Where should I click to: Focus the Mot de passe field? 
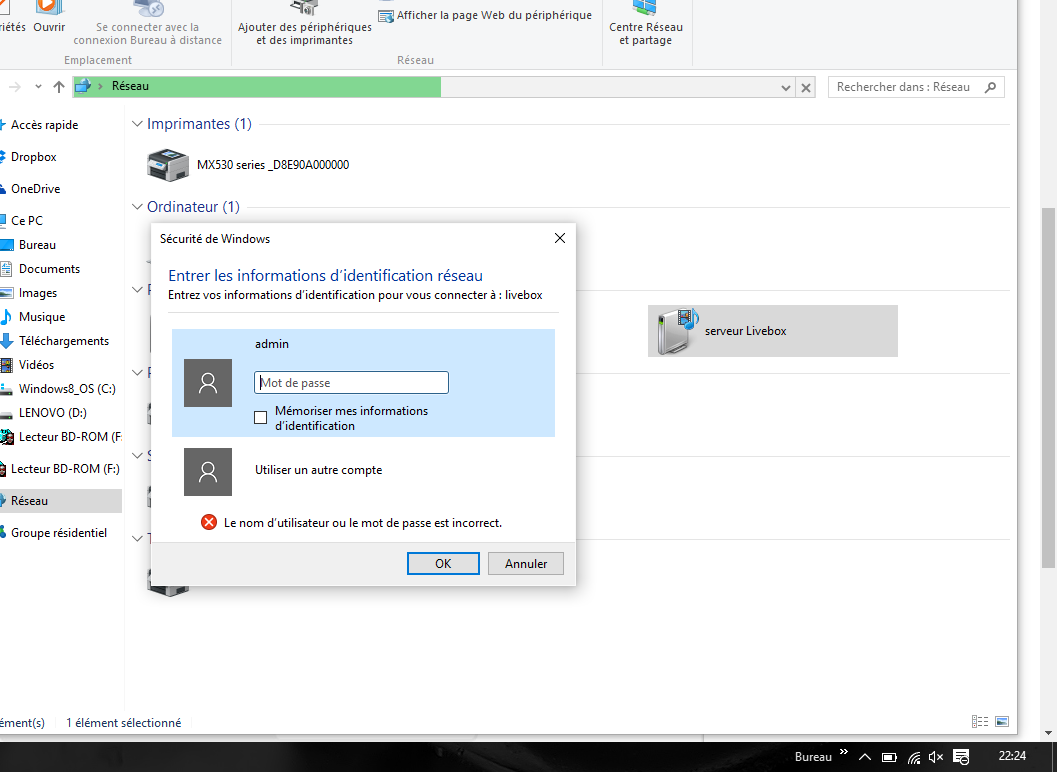[351, 383]
